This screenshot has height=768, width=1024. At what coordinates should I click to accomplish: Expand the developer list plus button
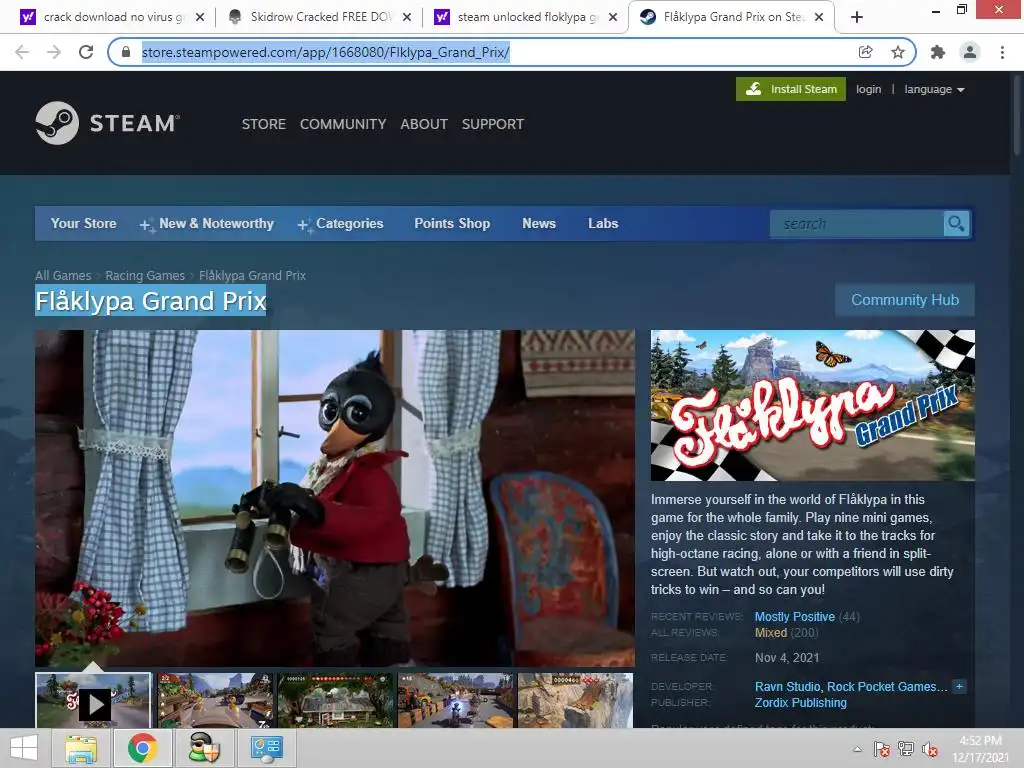[959, 686]
